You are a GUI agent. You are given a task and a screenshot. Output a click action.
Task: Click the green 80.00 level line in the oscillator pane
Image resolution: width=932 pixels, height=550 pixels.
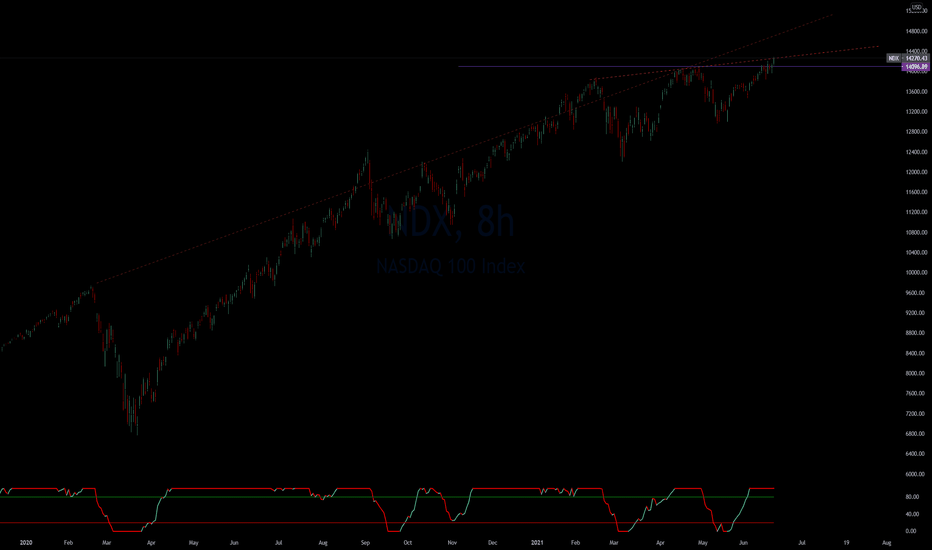pos(386,497)
